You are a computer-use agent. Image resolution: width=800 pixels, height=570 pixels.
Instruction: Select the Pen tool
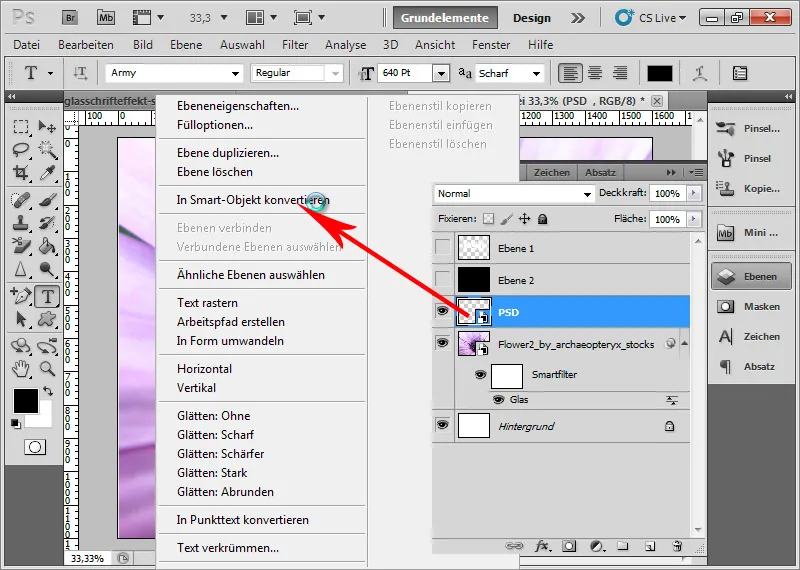pyautogui.click(x=21, y=296)
